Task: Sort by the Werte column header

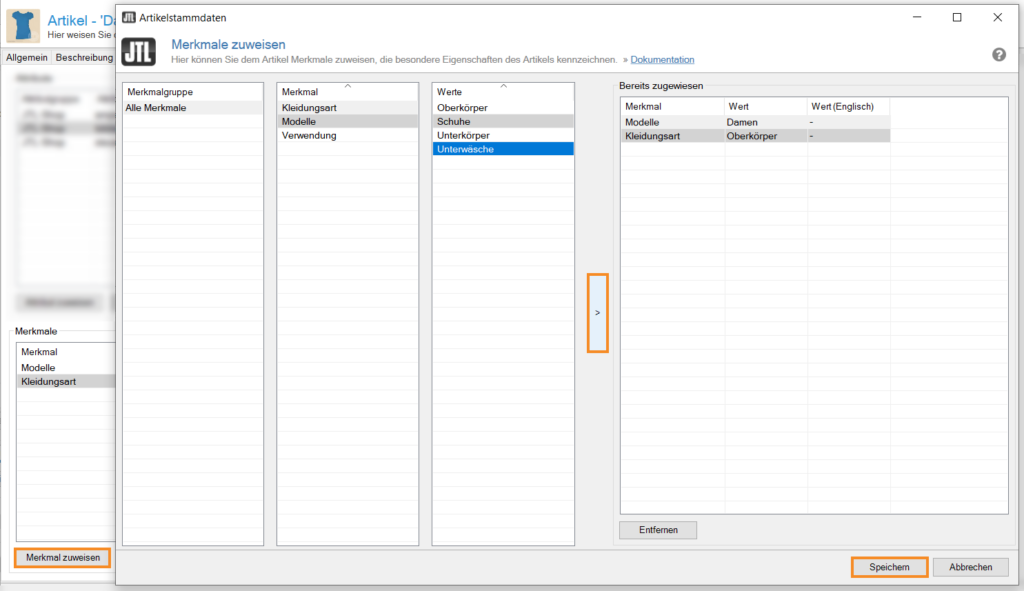Action: point(502,91)
